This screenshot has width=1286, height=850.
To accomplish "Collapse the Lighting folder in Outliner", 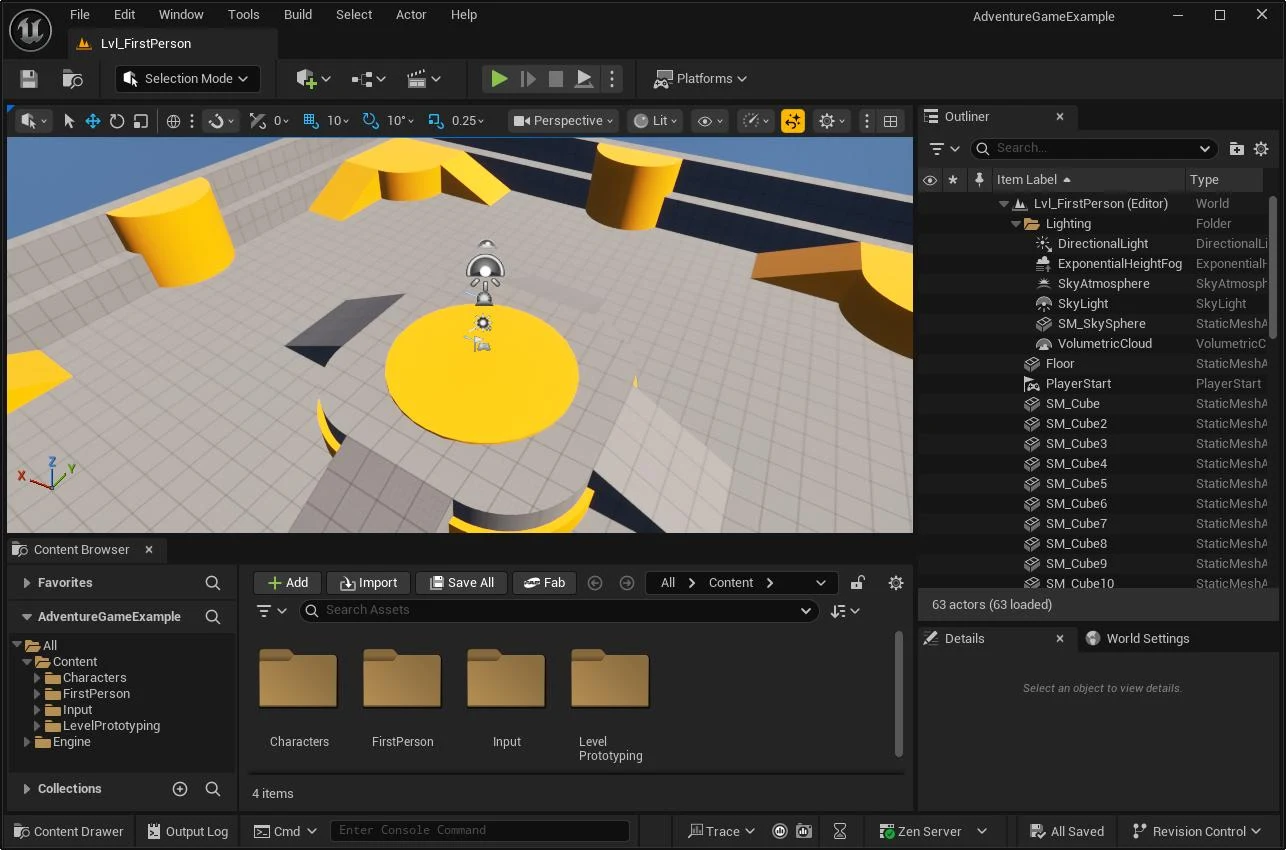I will 1016,224.
